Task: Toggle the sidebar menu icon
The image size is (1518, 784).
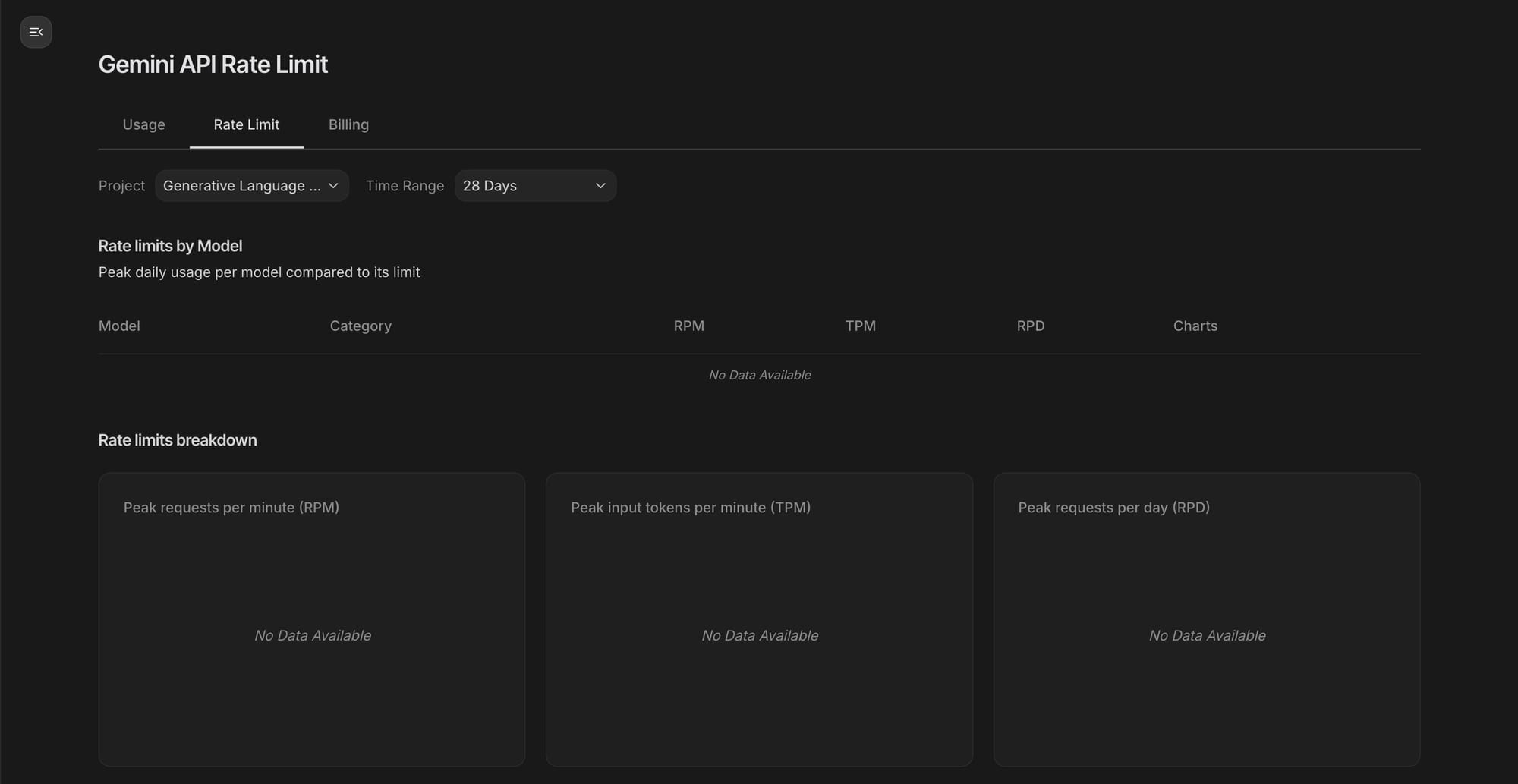Action: click(x=36, y=32)
